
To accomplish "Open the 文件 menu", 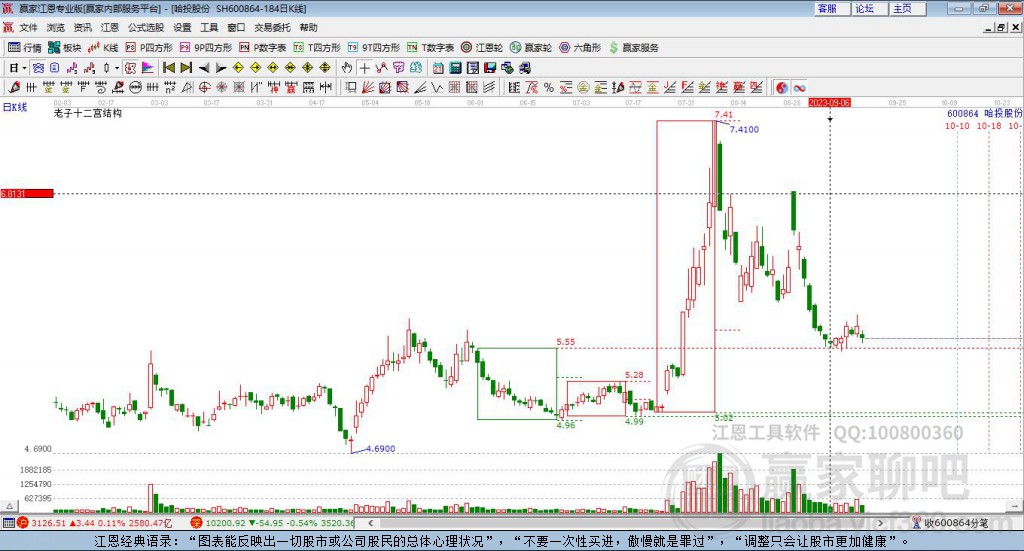I will 28,27.
